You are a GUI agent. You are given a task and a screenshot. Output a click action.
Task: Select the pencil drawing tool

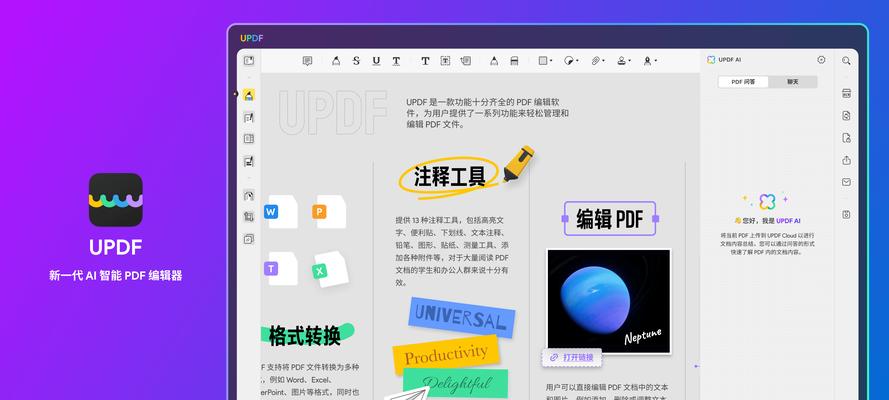click(x=494, y=61)
